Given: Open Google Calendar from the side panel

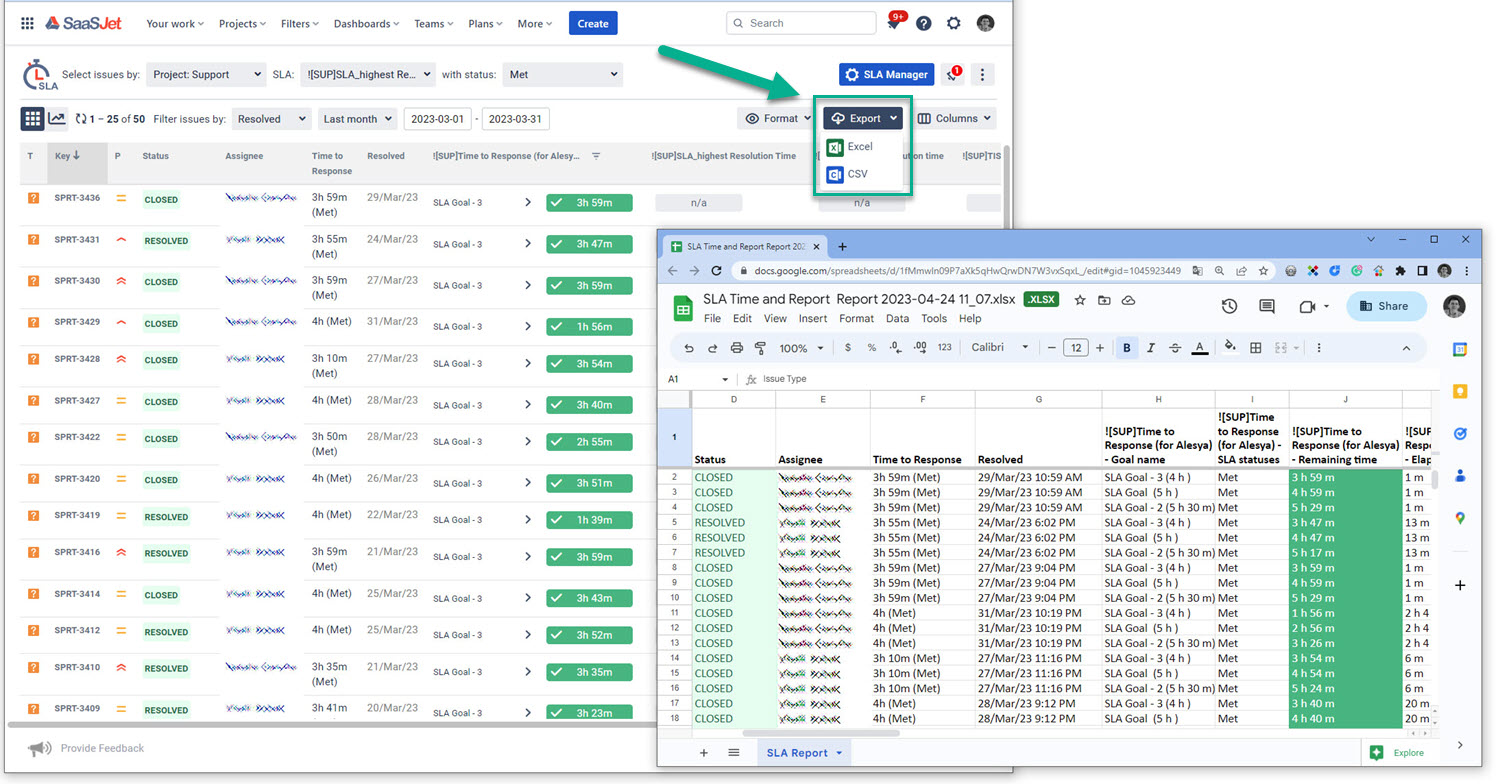Looking at the screenshot, I should 1459,349.
